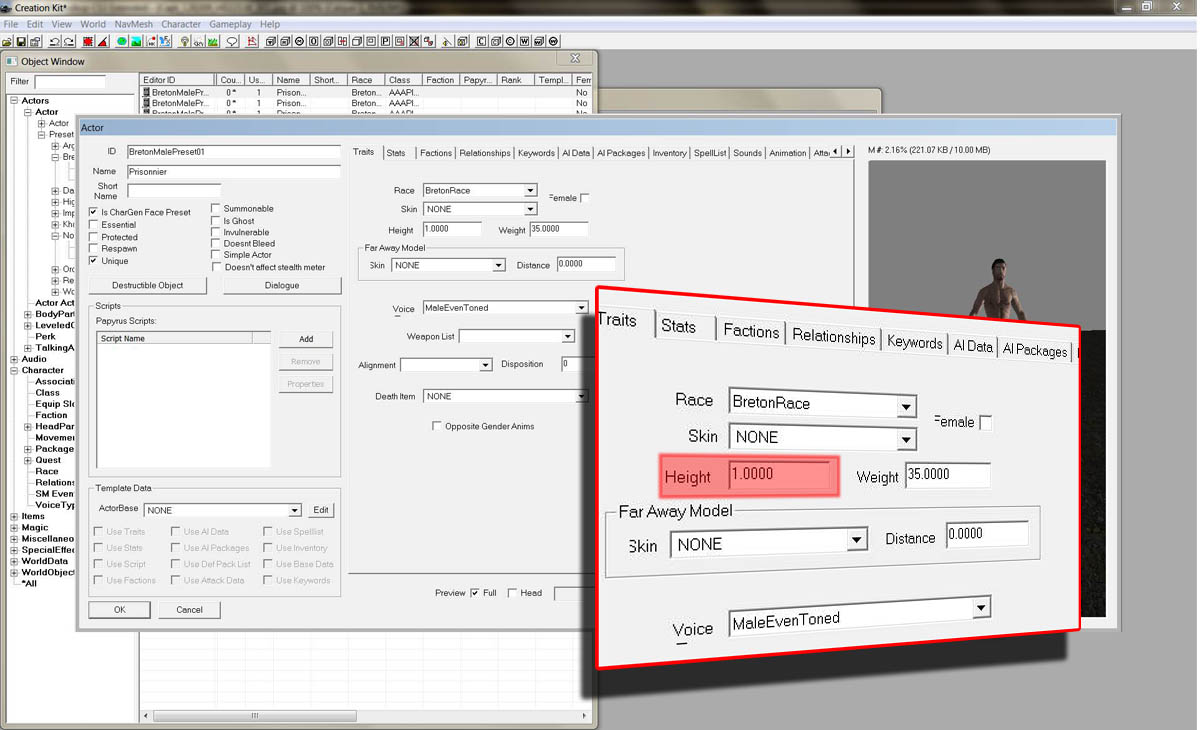Click the circled O toolbar icon
Image resolution: width=1200 pixels, height=730 pixels.
click(x=510, y=42)
